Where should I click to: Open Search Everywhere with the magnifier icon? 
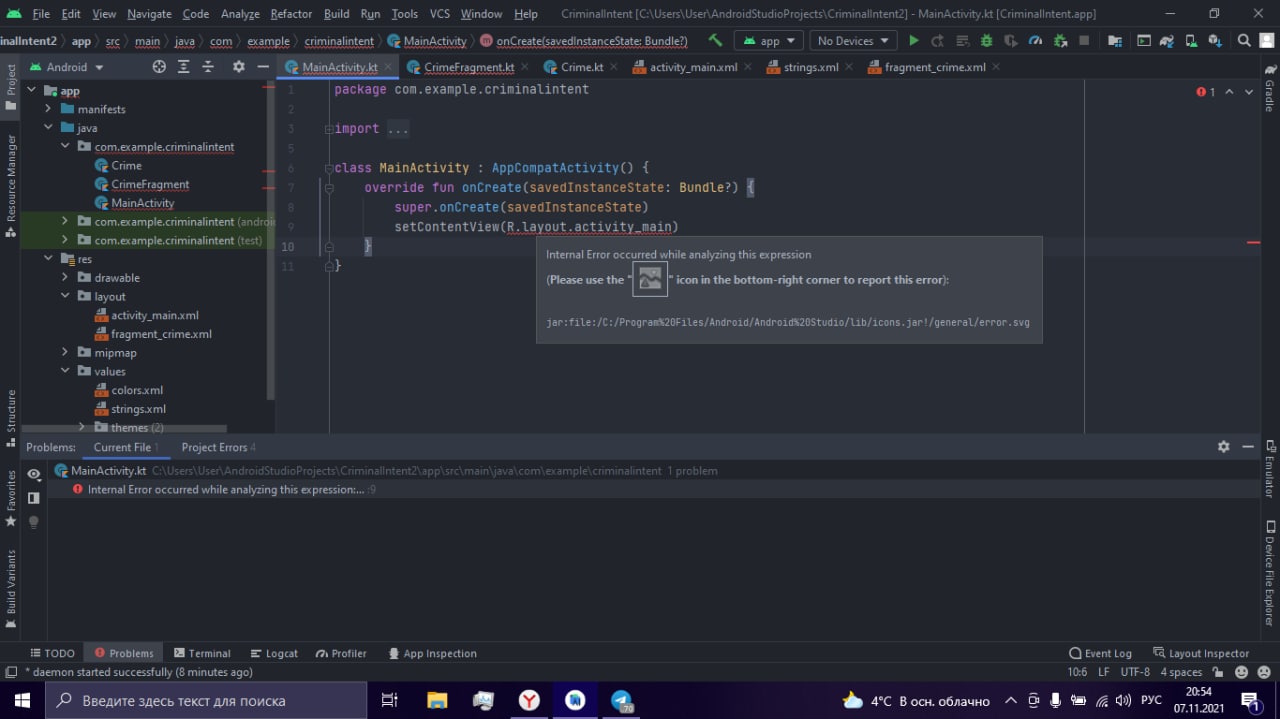click(x=1244, y=41)
